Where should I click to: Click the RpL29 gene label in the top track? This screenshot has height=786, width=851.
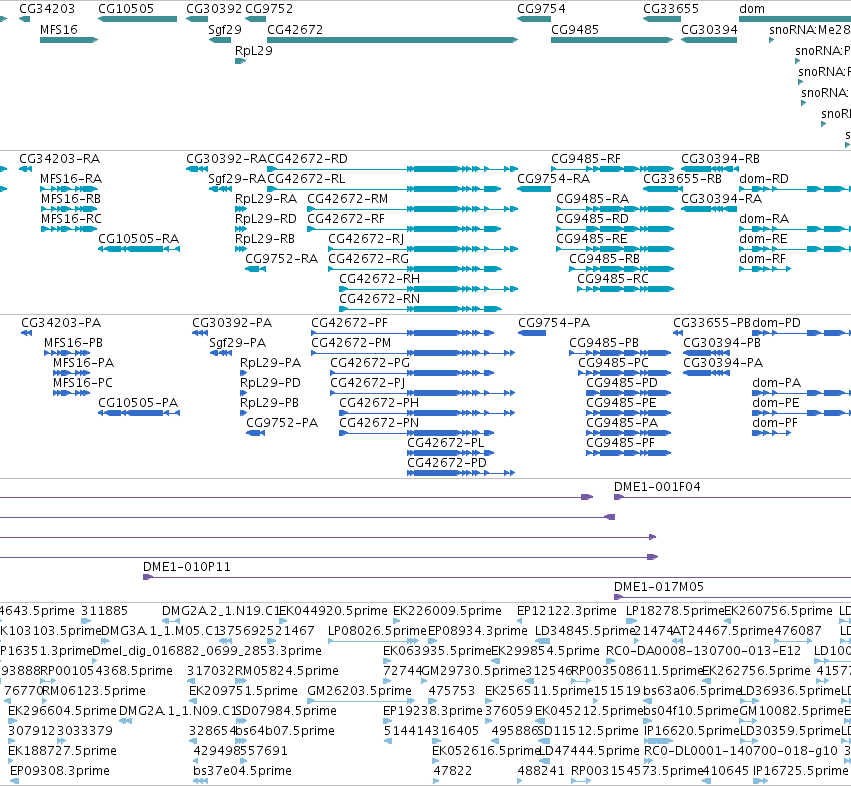tap(253, 50)
